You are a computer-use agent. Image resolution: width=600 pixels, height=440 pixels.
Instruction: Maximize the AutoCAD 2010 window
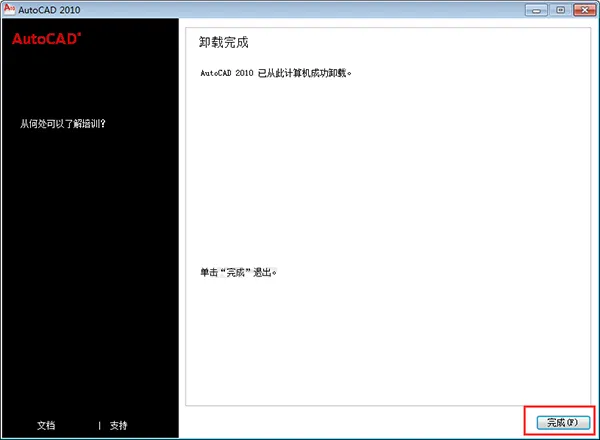560,10
